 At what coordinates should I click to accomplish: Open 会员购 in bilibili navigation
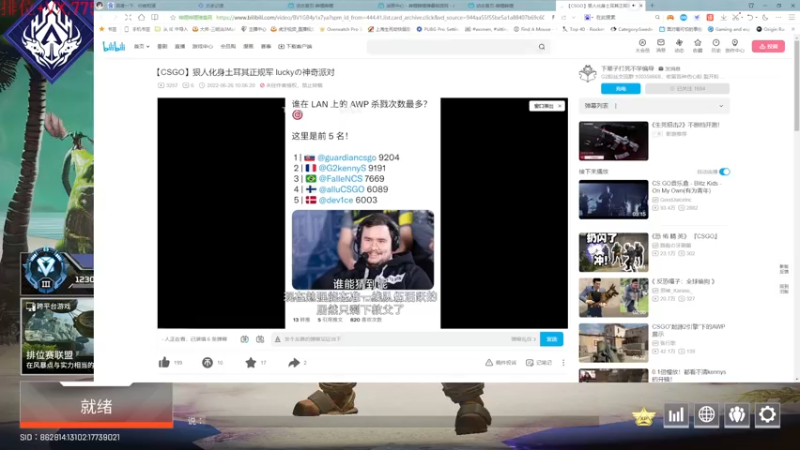[x=228, y=46]
